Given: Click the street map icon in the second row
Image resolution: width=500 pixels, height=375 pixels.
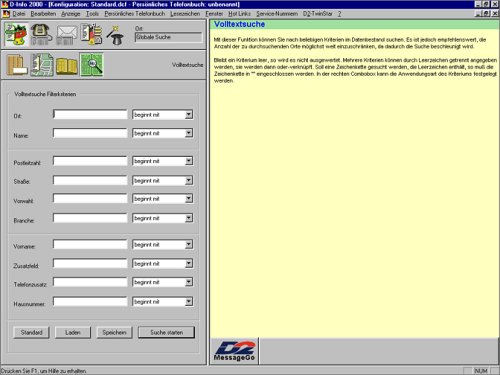Looking at the screenshot, I should [42, 65].
